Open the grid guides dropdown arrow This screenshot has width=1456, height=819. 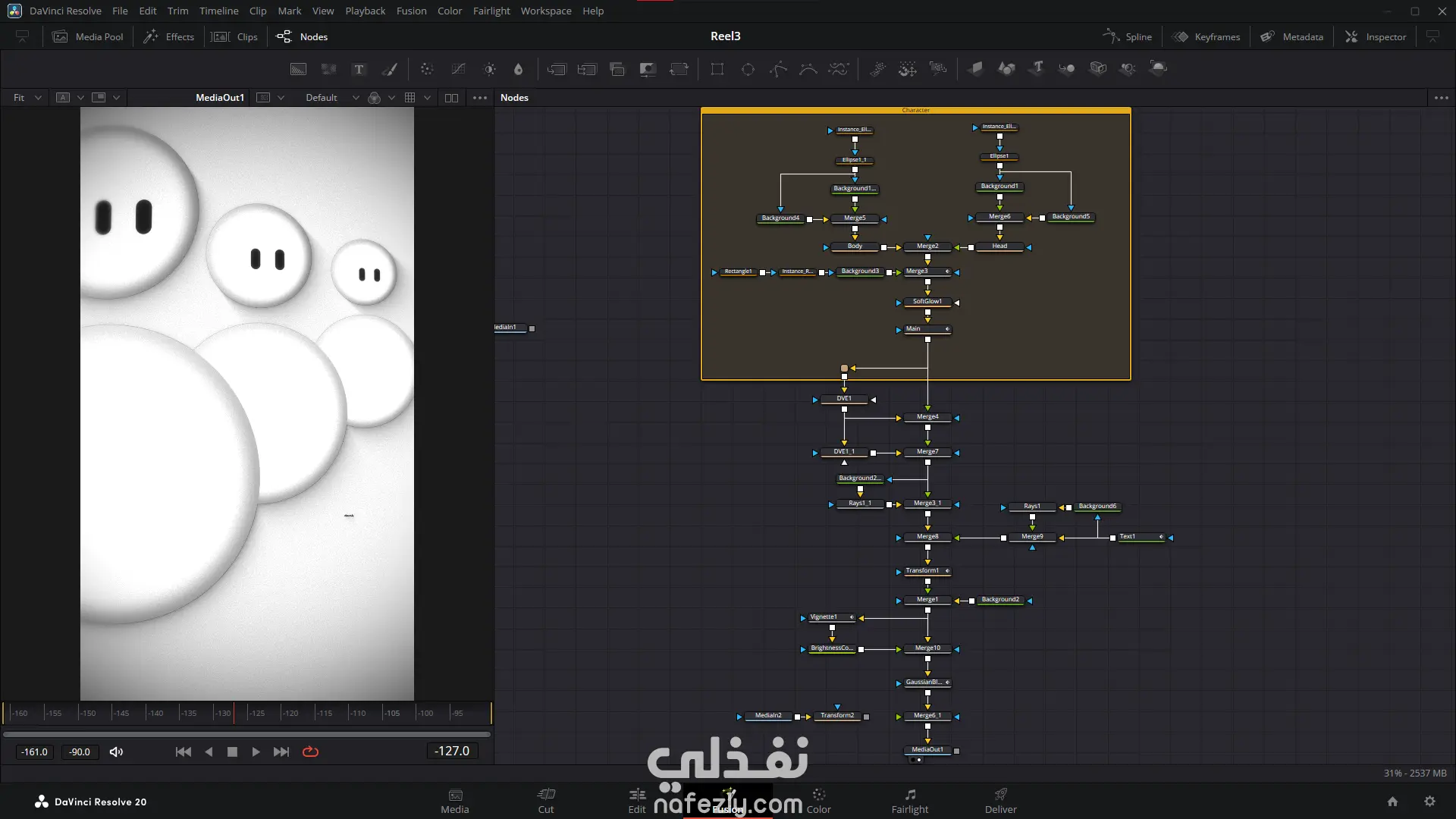[427, 98]
